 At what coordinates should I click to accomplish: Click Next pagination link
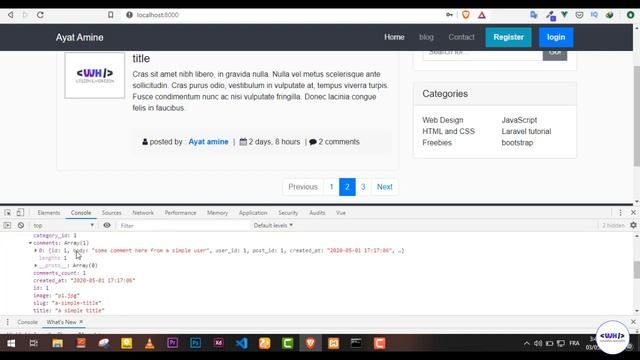(384, 187)
